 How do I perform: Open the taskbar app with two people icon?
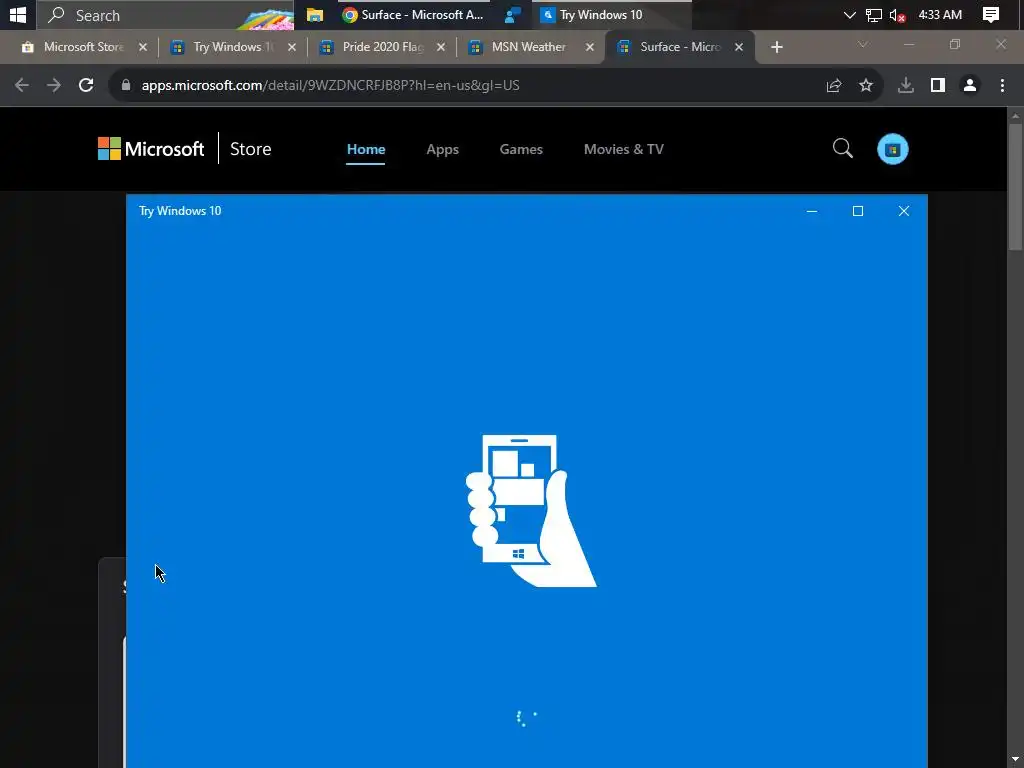coord(513,14)
